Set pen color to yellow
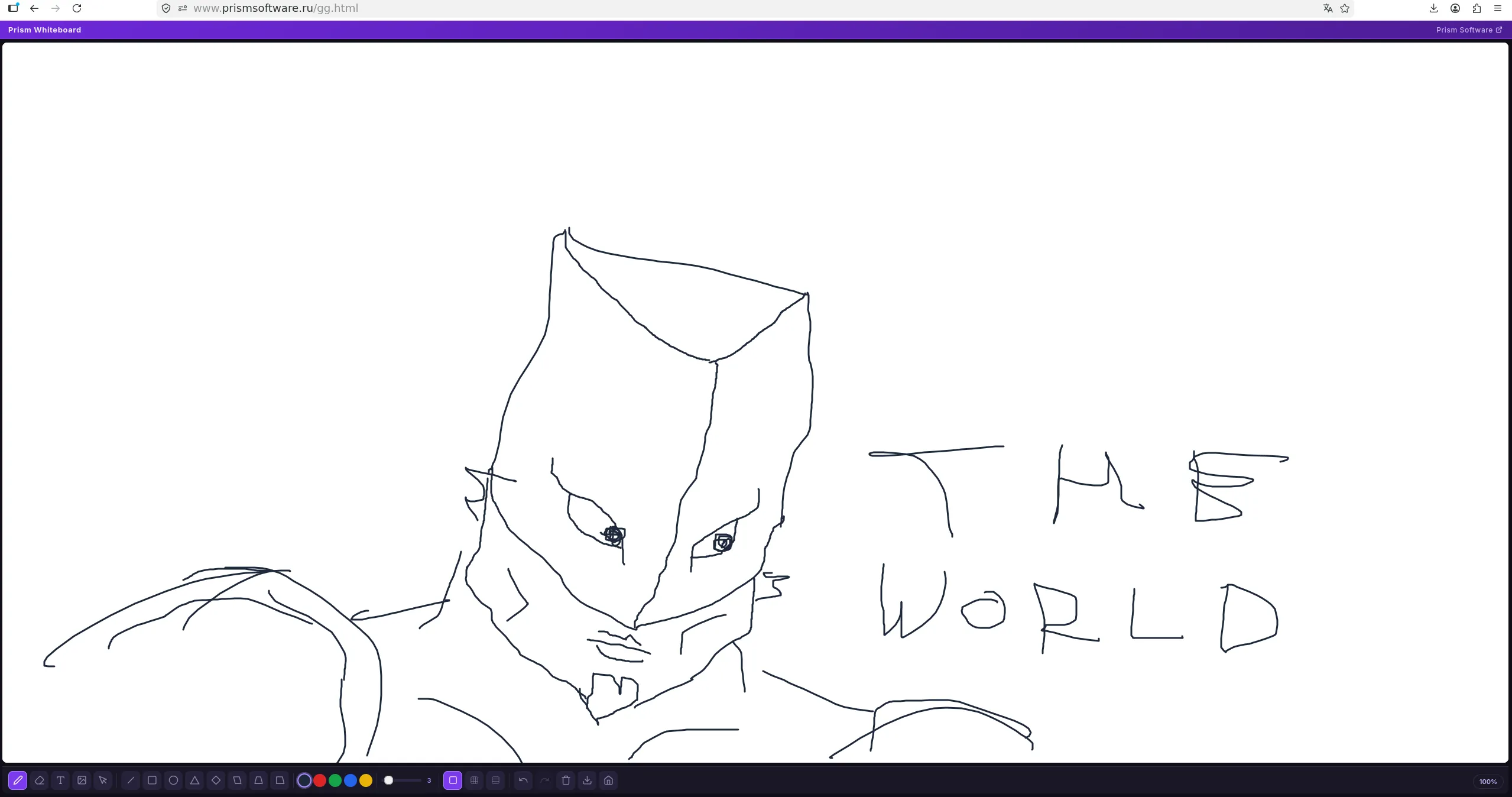 click(x=366, y=780)
